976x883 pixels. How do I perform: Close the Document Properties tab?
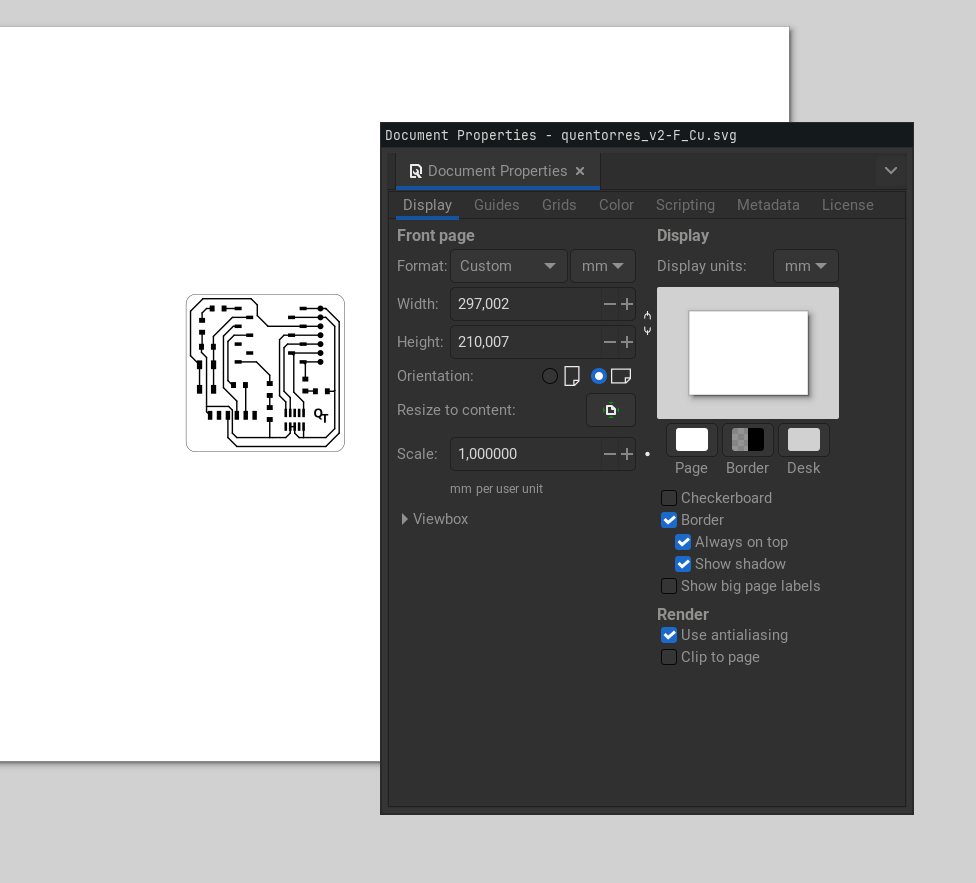point(580,171)
